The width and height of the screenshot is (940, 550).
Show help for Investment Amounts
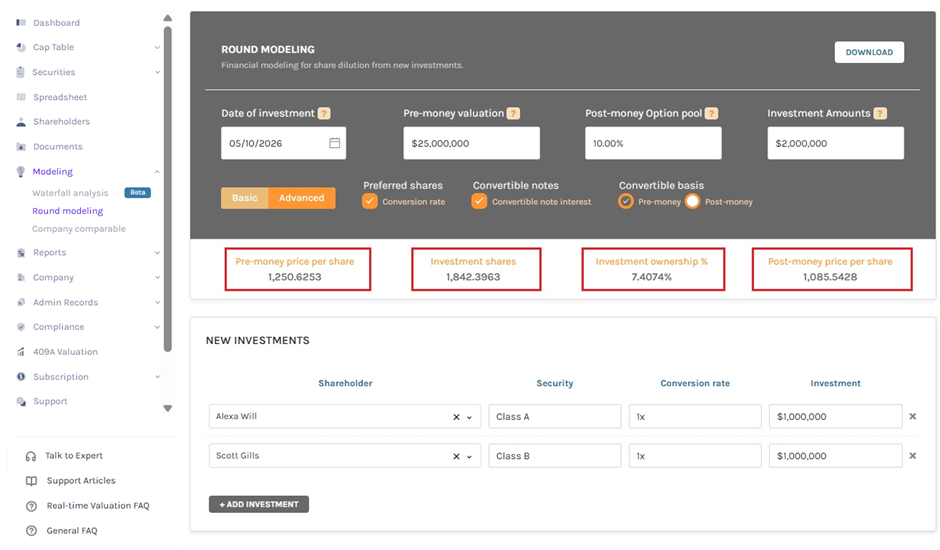coord(879,113)
